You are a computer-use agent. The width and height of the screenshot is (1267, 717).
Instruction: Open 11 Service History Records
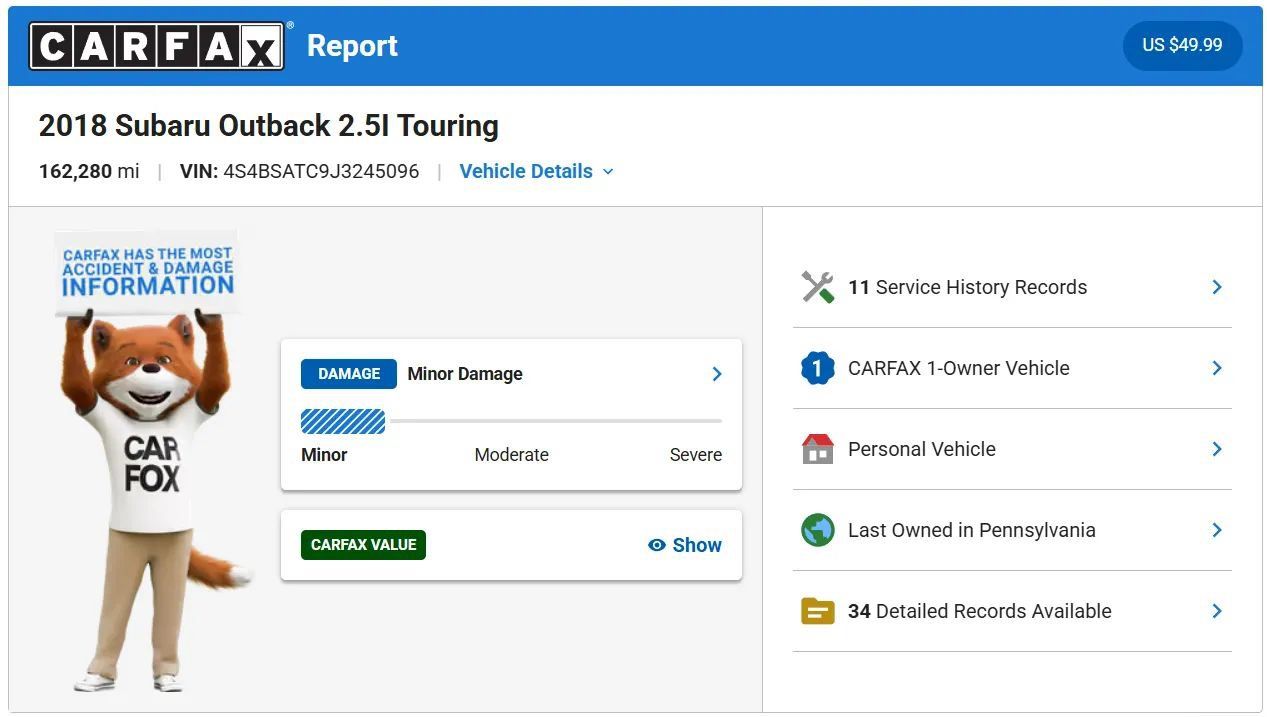point(1012,287)
